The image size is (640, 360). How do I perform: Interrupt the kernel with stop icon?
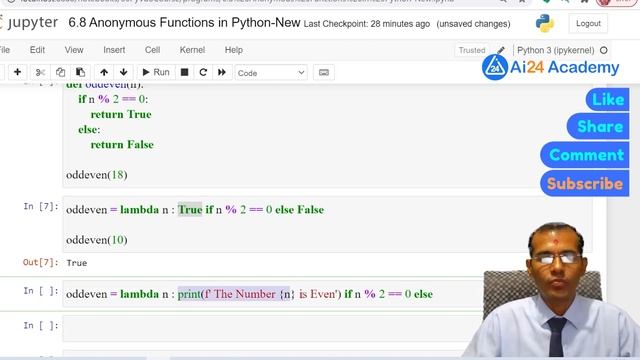point(184,72)
